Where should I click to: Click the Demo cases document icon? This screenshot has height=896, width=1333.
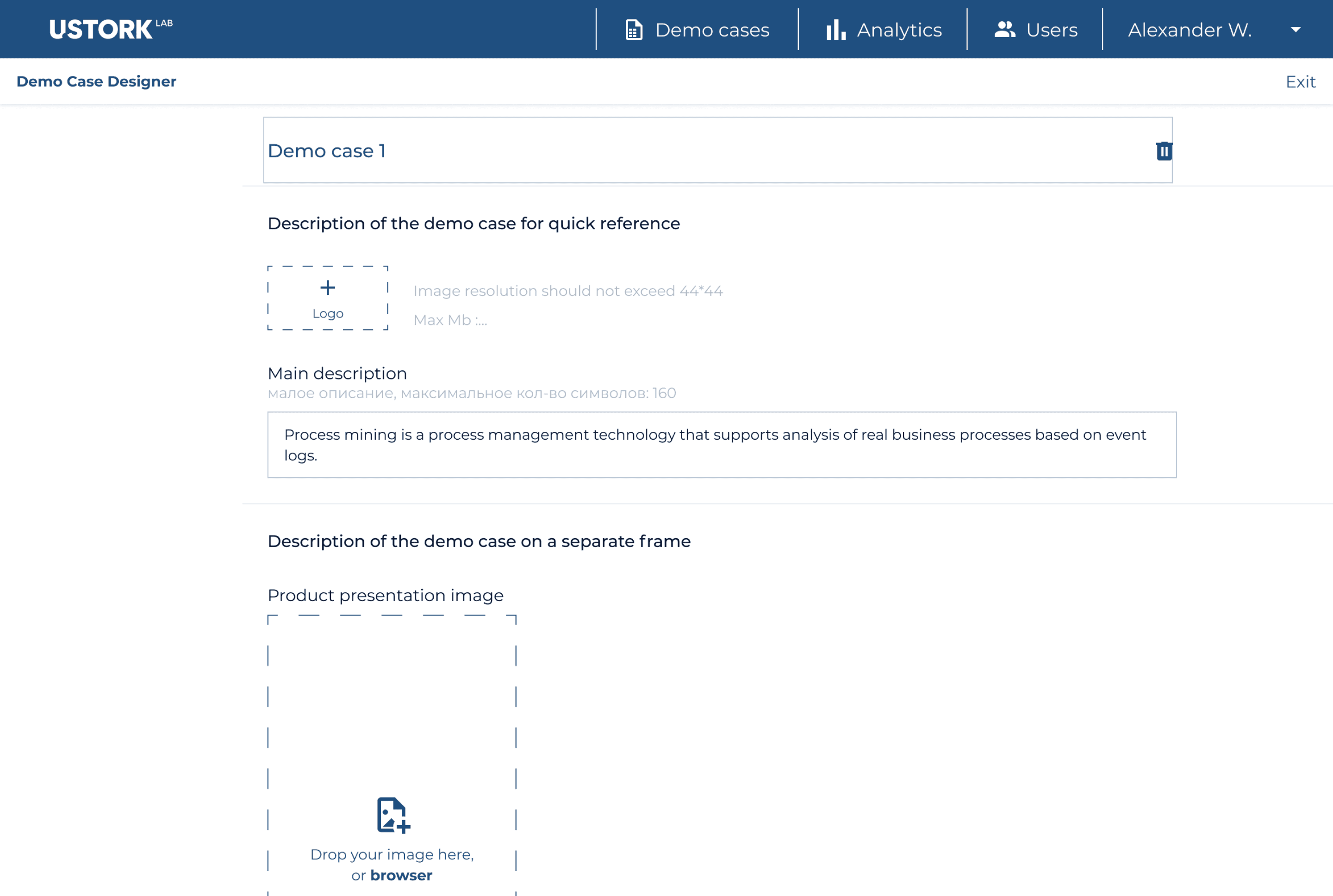(634, 30)
